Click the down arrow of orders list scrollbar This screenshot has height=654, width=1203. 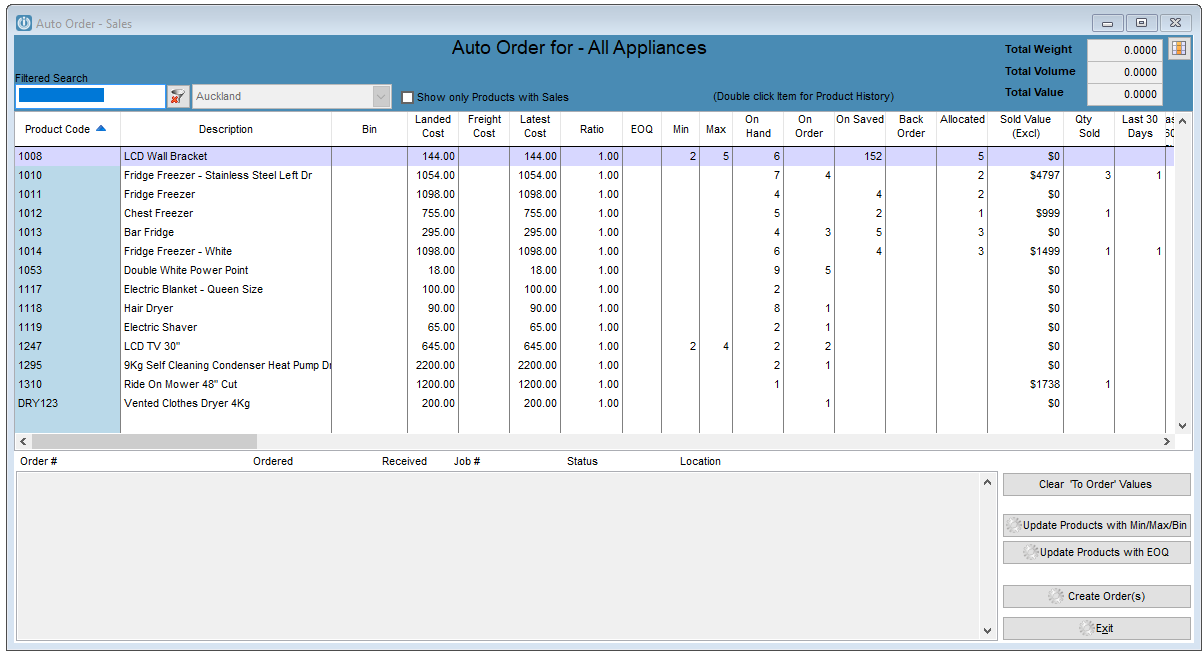[988, 631]
